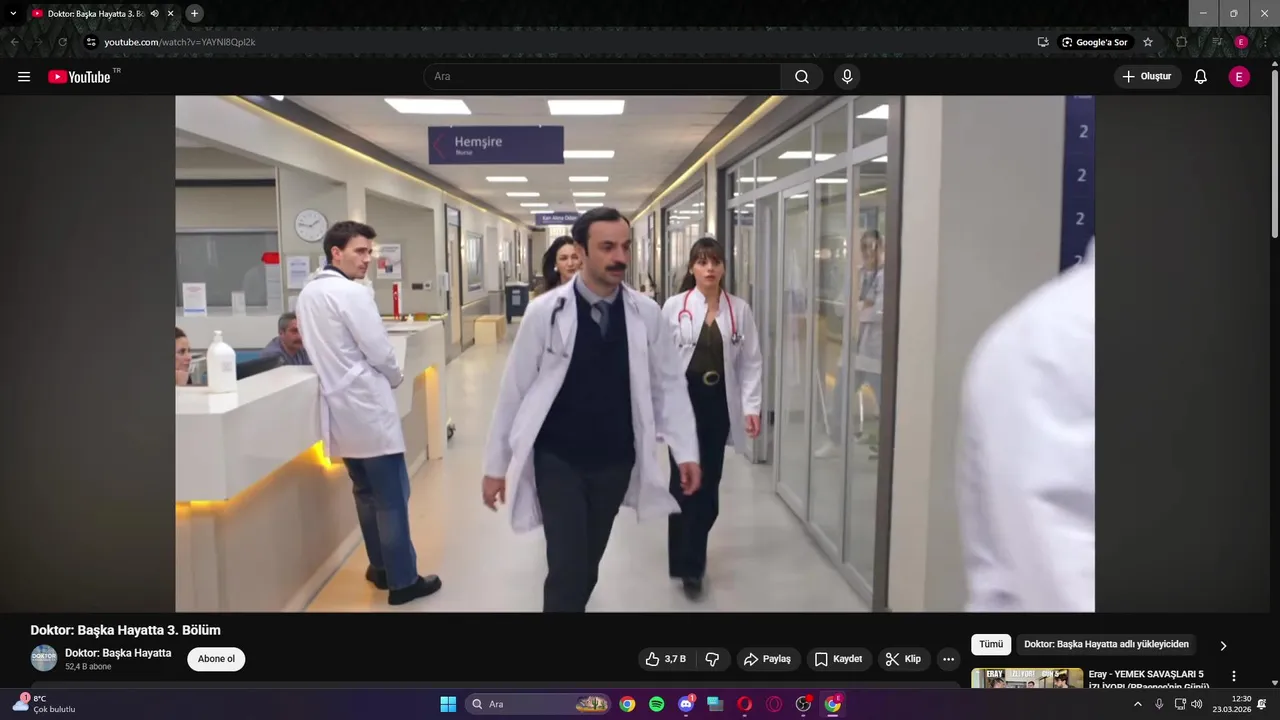
Task: Open OBS Studio from the taskbar
Action: pos(803,704)
